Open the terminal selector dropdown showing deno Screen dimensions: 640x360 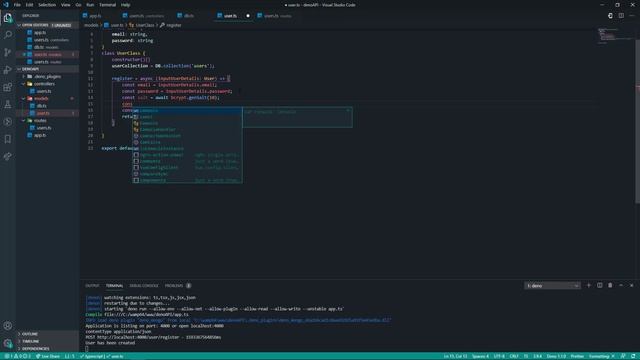tap(552, 286)
